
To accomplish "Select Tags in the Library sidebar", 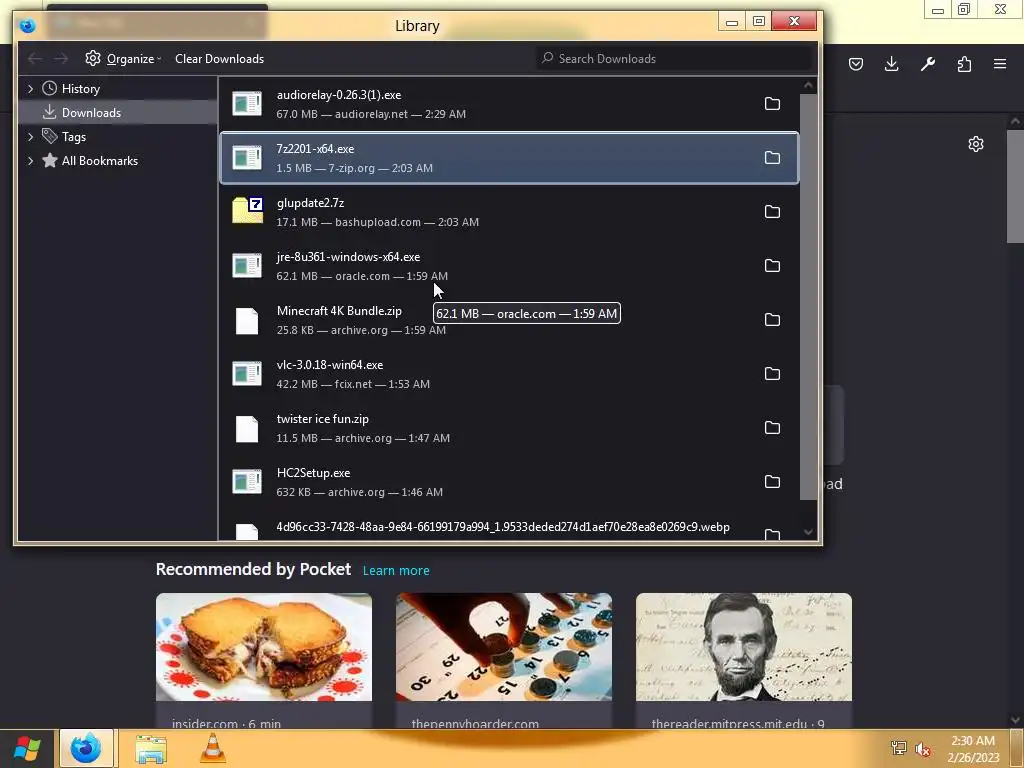I will (x=118, y=136).
